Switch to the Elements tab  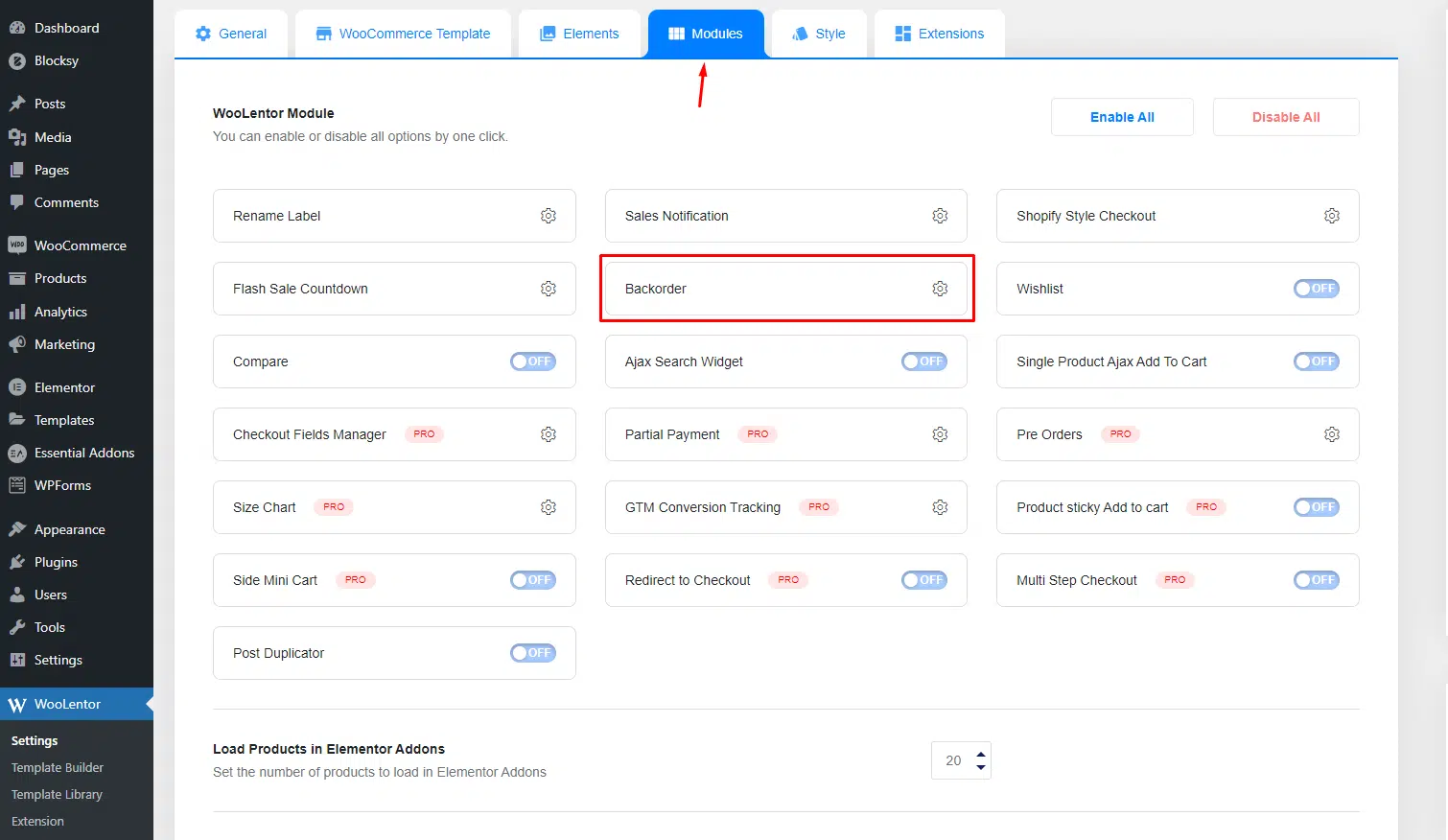(579, 34)
